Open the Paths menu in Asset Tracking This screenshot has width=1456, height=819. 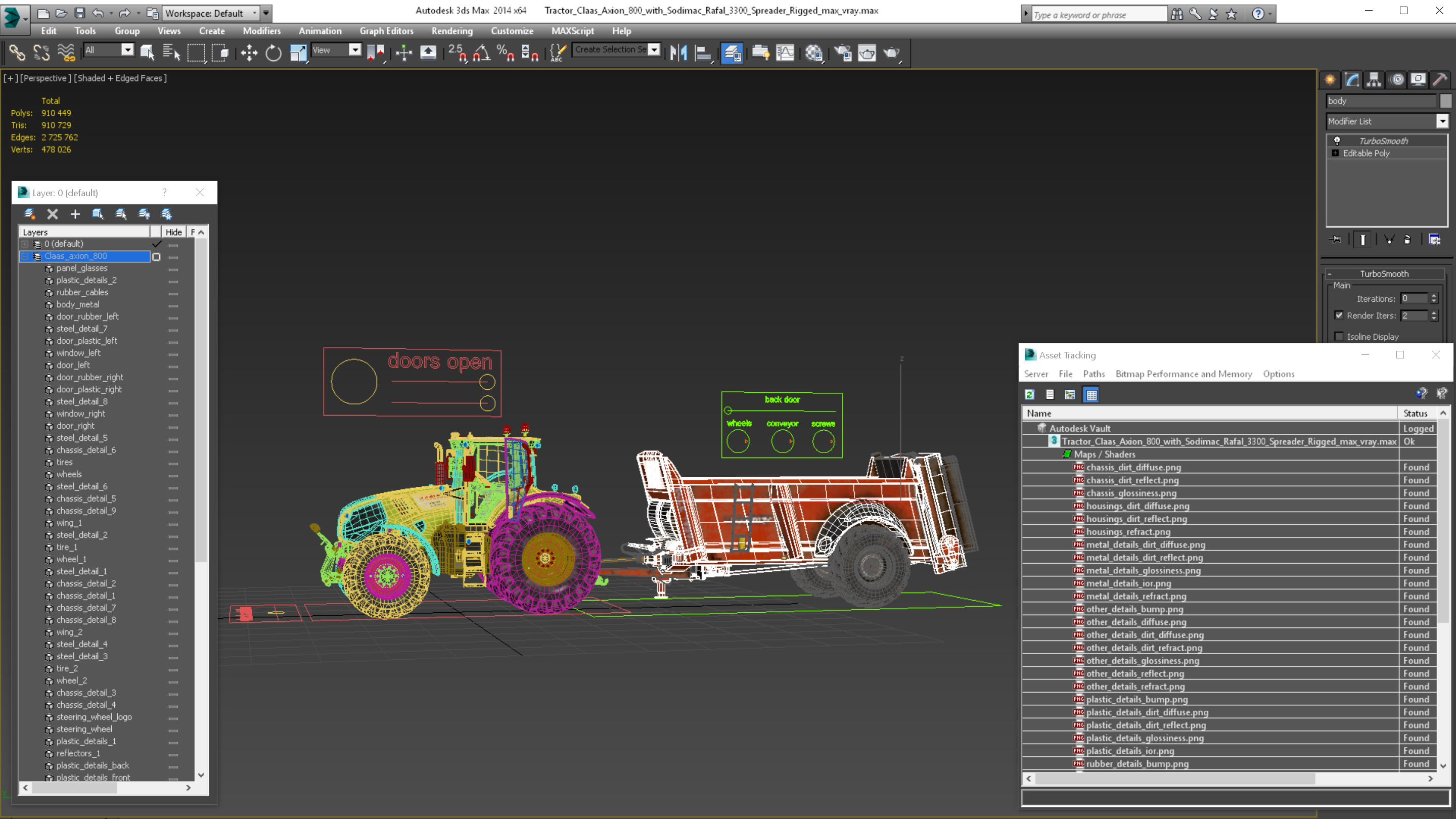pyautogui.click(x=1094, y=374)
